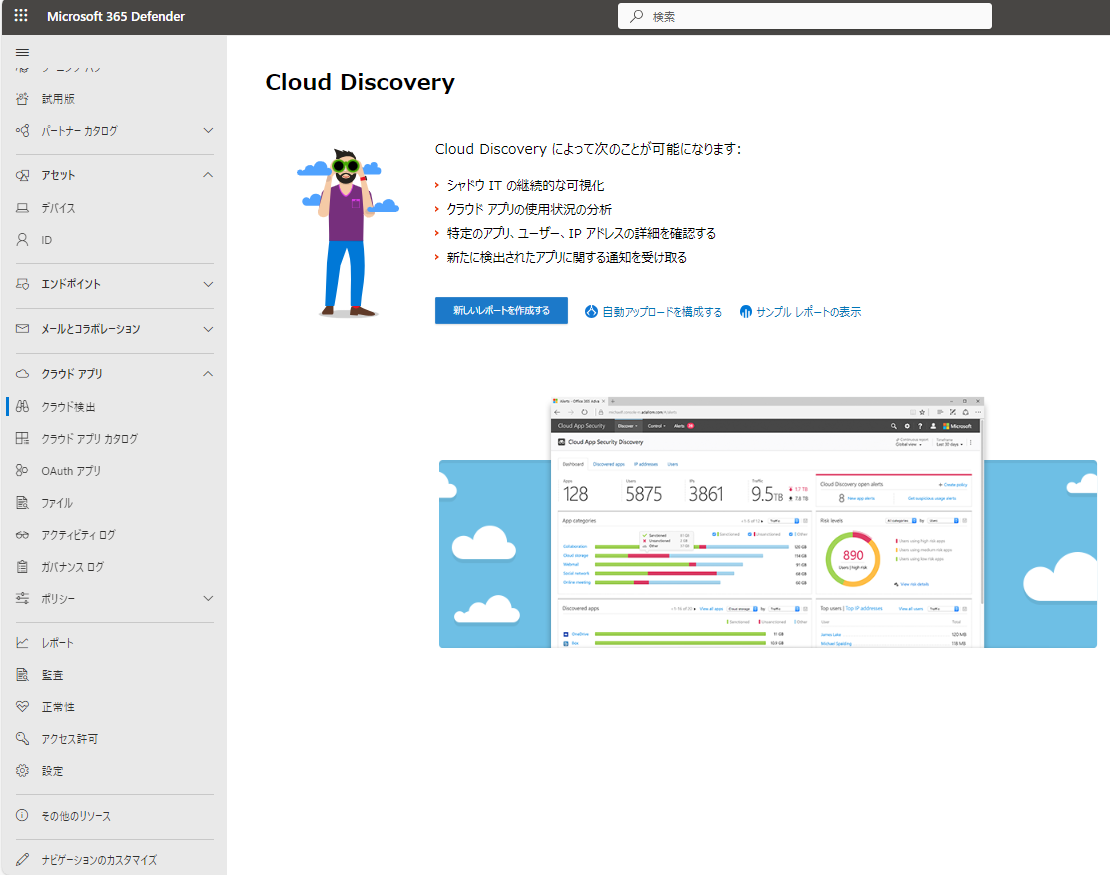Screen dimensions: 1110x875
Task: Click the メールとコラボレーション envelope icon
Action: pyautogui.click(x=23, y=328)
